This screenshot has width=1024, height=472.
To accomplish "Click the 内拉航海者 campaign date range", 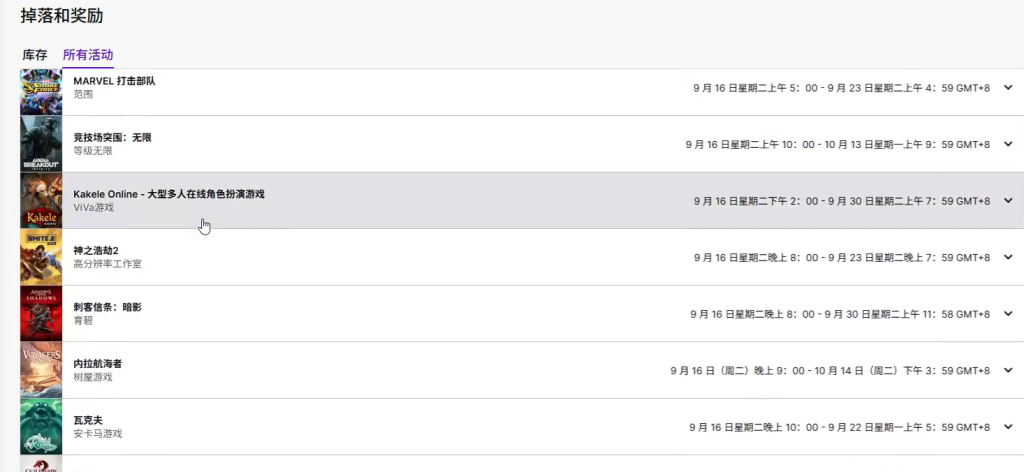I will click(830, 370).
